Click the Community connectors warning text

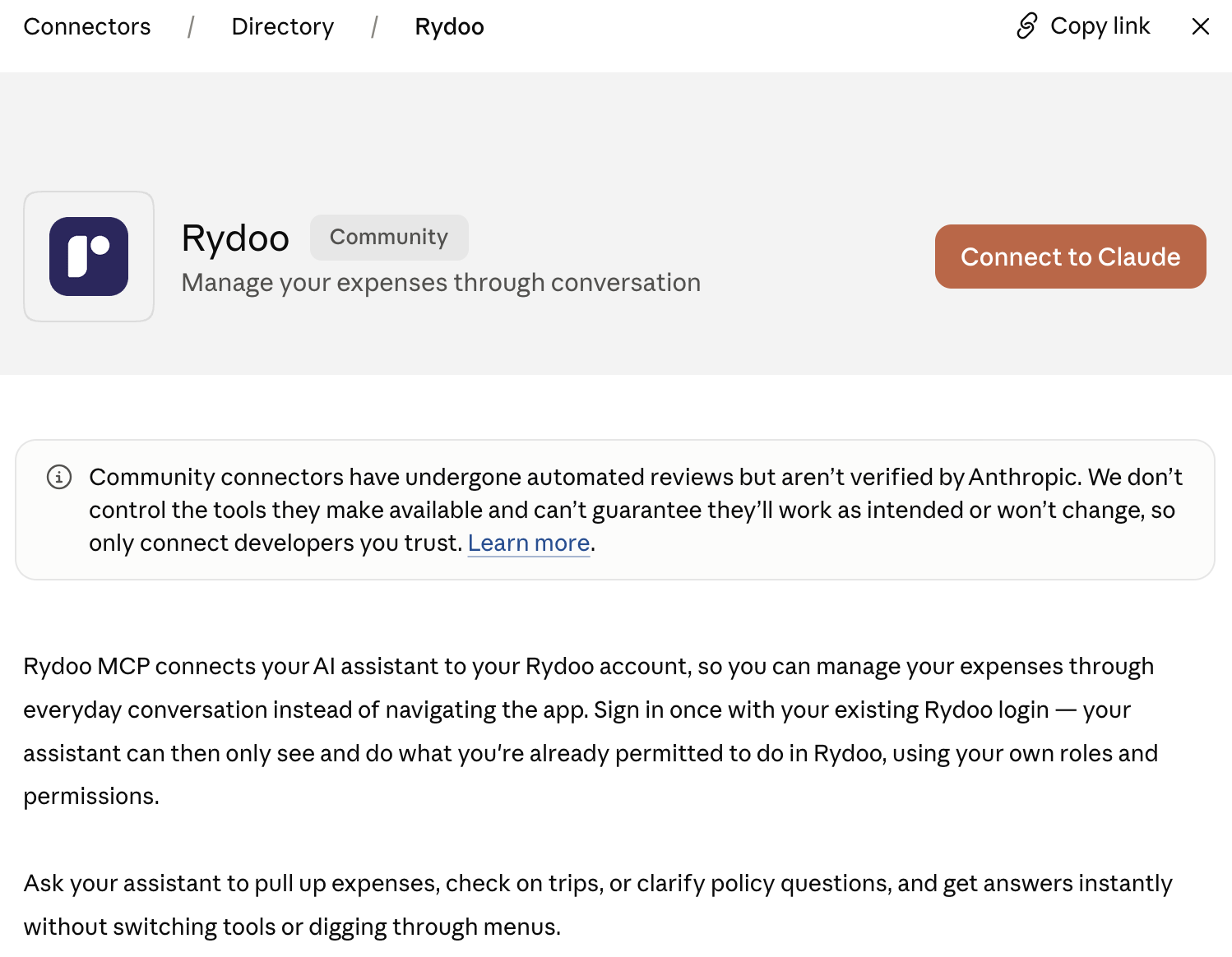point(636,510)
